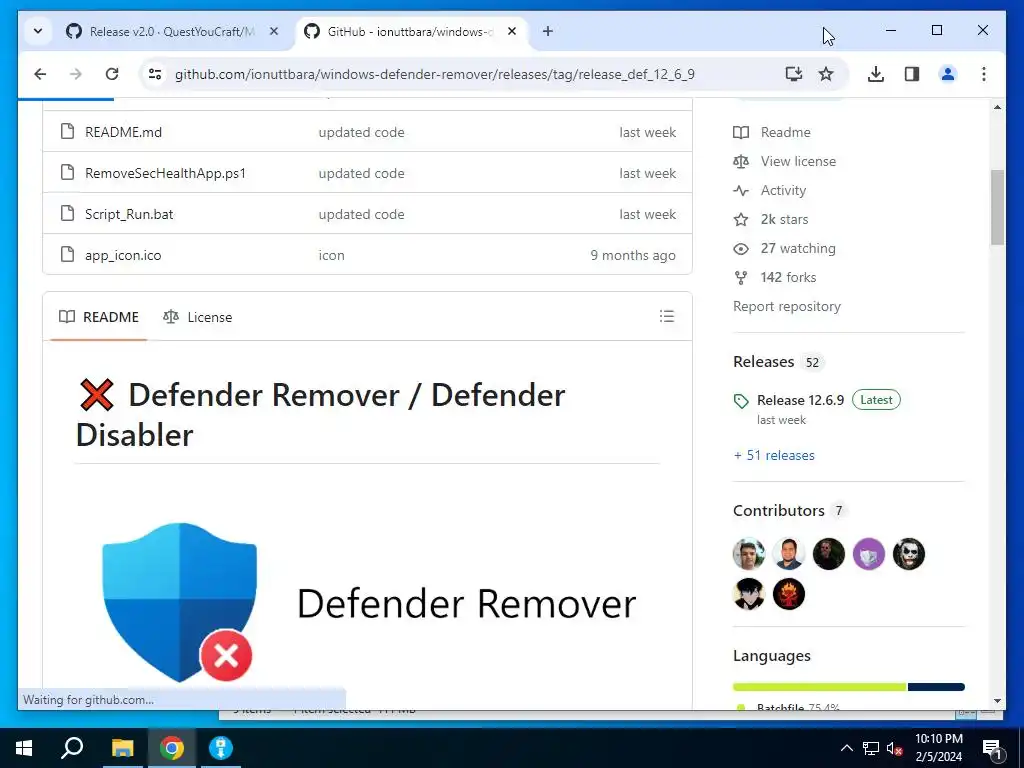Open README.md file
Screen dimensions: 1024x768
click(123, 132)
